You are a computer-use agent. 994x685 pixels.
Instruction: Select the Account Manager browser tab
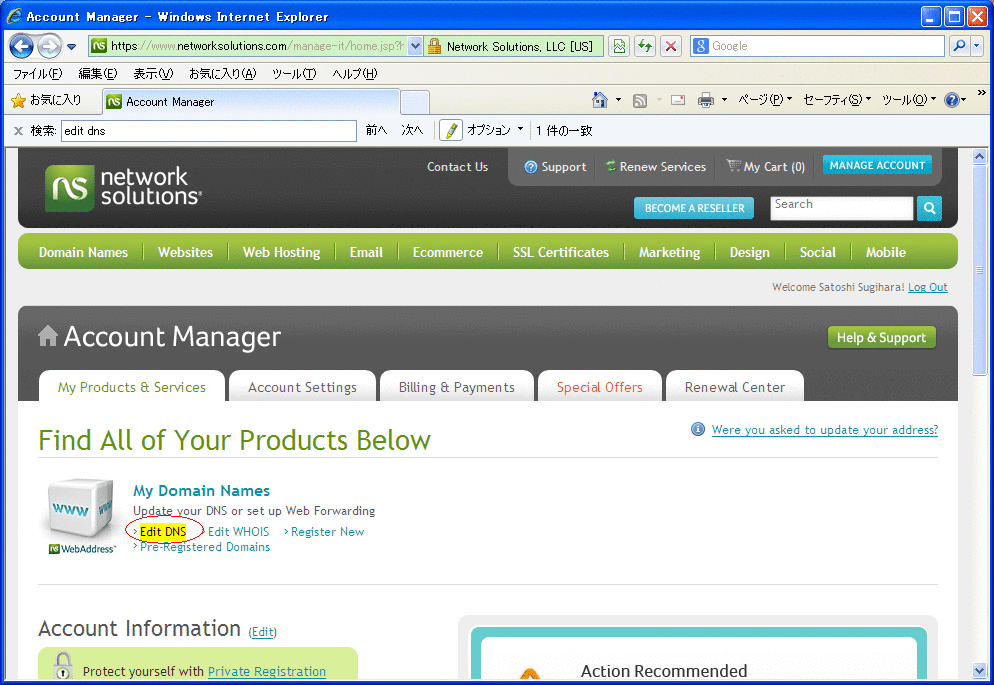point(251,101)
